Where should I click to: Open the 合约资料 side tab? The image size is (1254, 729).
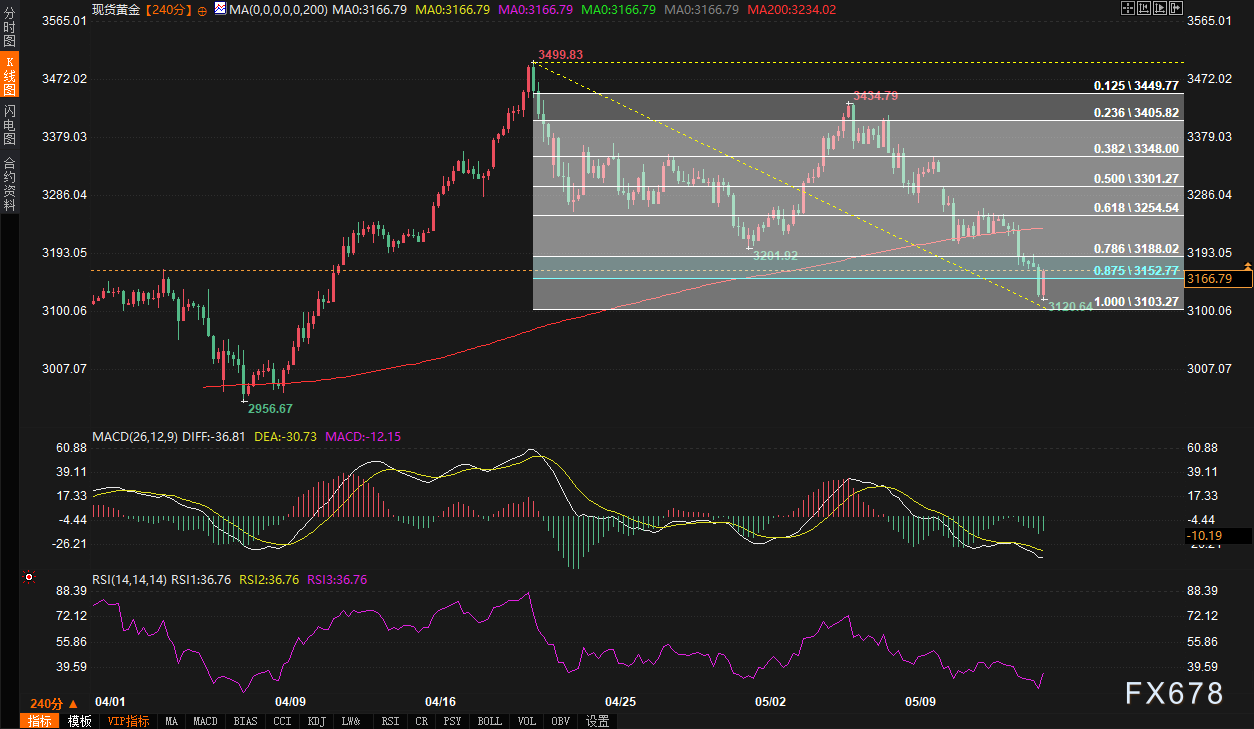(10, 183)
